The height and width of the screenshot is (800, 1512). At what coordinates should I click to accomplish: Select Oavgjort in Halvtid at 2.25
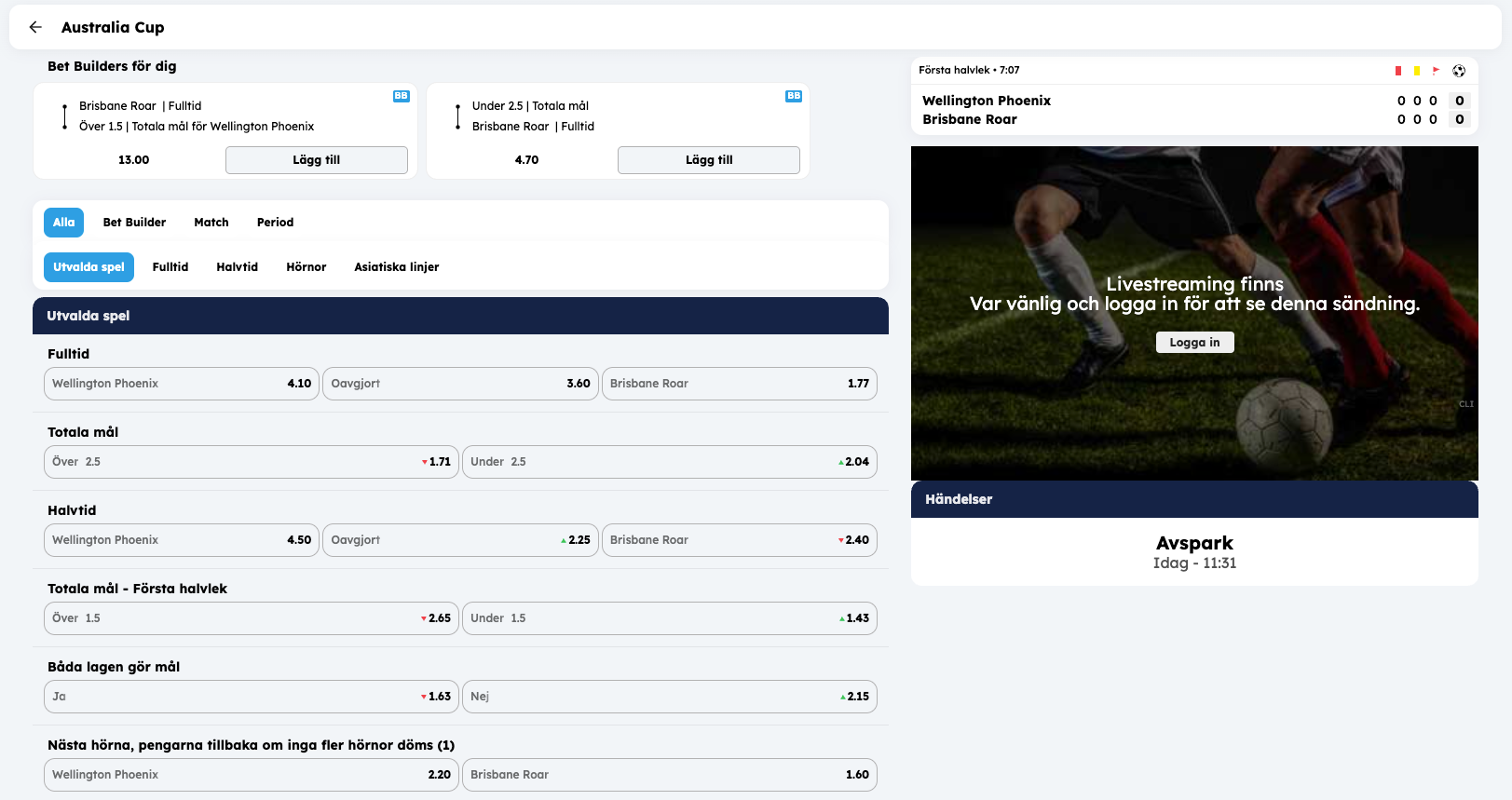click(x=460, y=540)
